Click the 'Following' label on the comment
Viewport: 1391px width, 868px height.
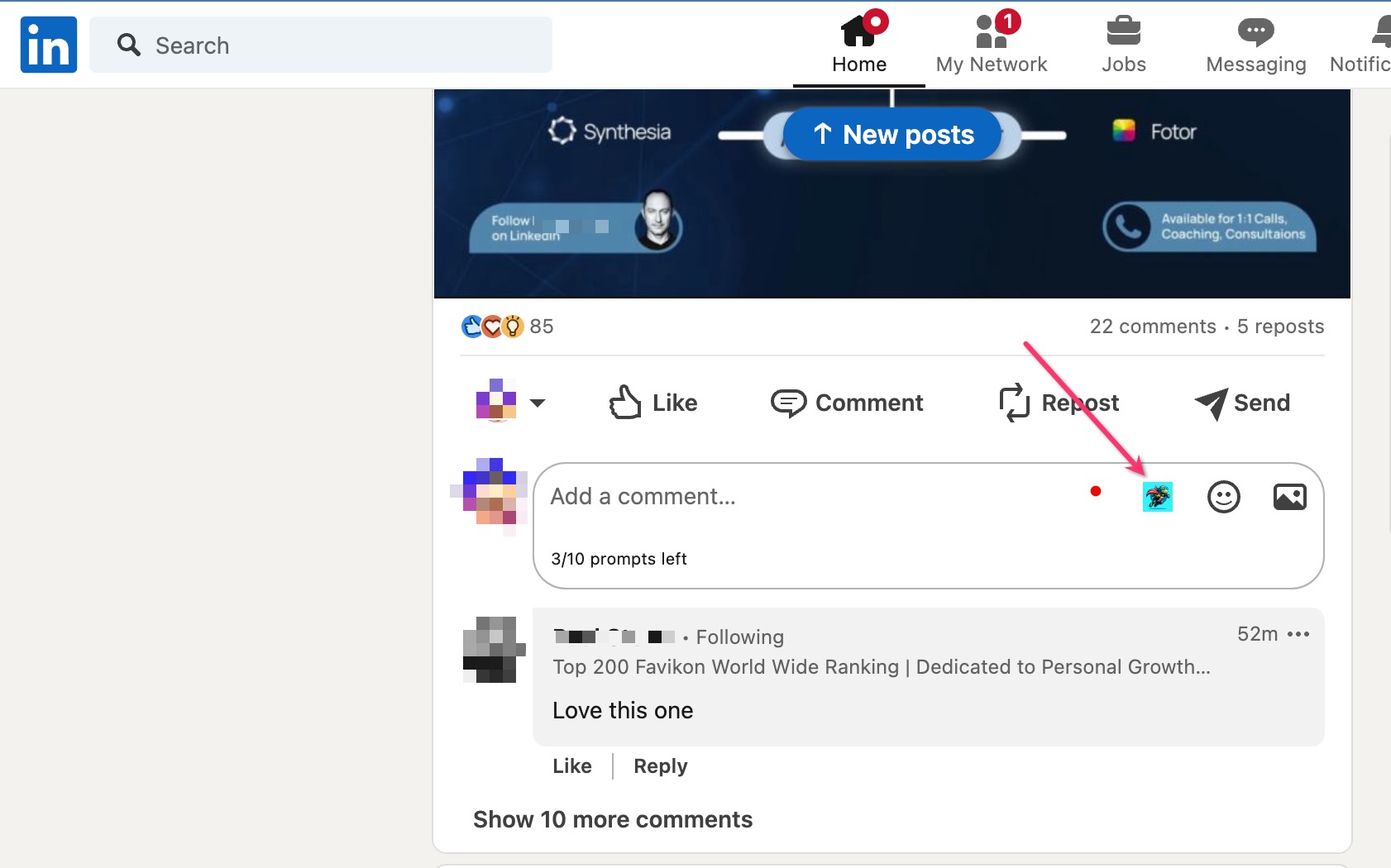click(740, 637)
